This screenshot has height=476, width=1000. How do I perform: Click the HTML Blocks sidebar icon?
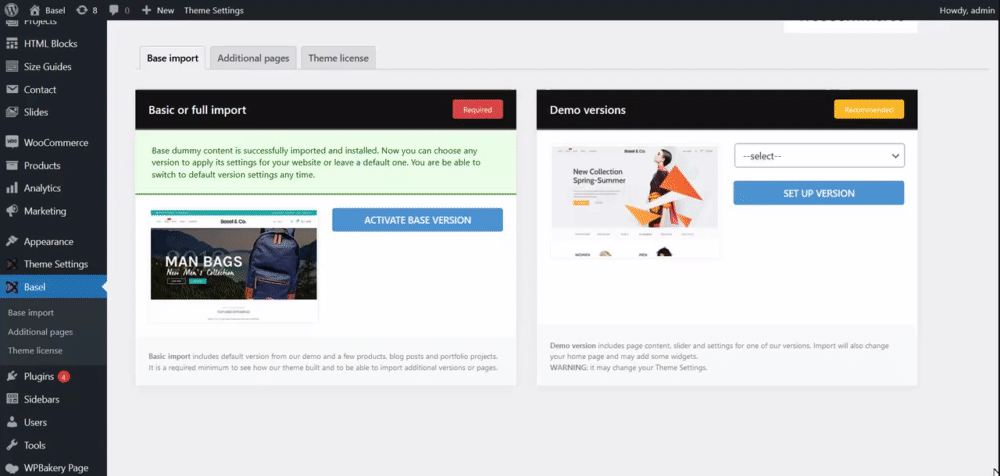pos(12,44)
